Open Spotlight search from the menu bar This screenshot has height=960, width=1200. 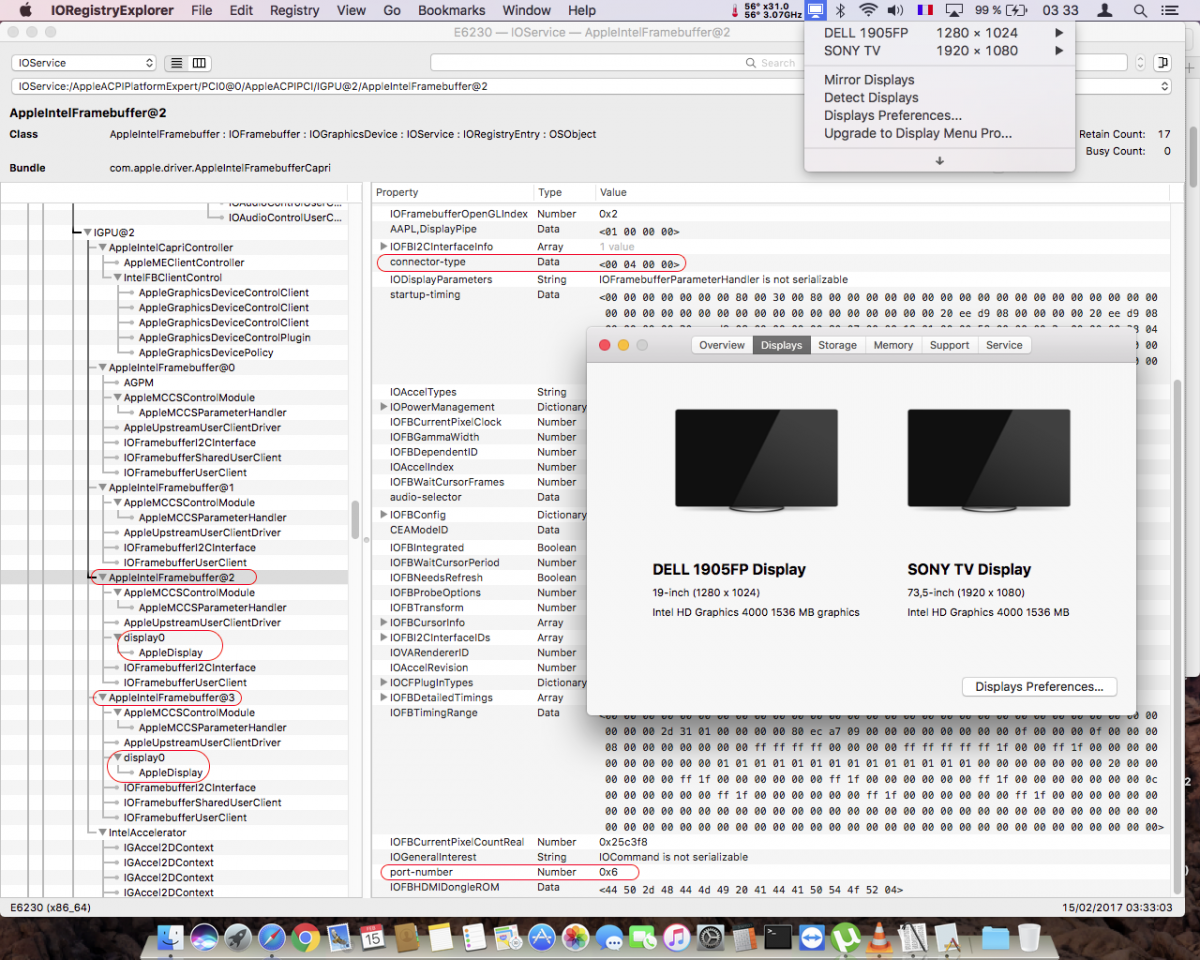coord(1140,11)
